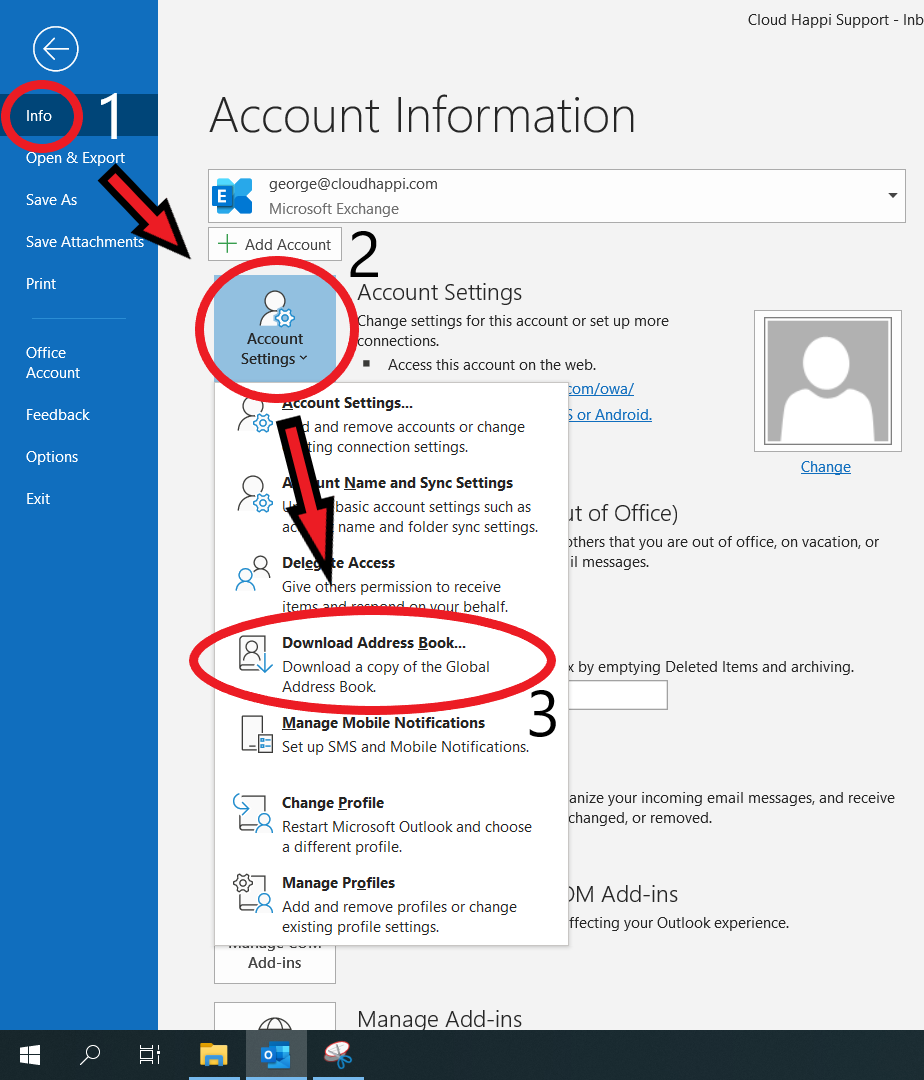Open the iOS or Android link
The image size is (924, 1080).
(610, 415)
